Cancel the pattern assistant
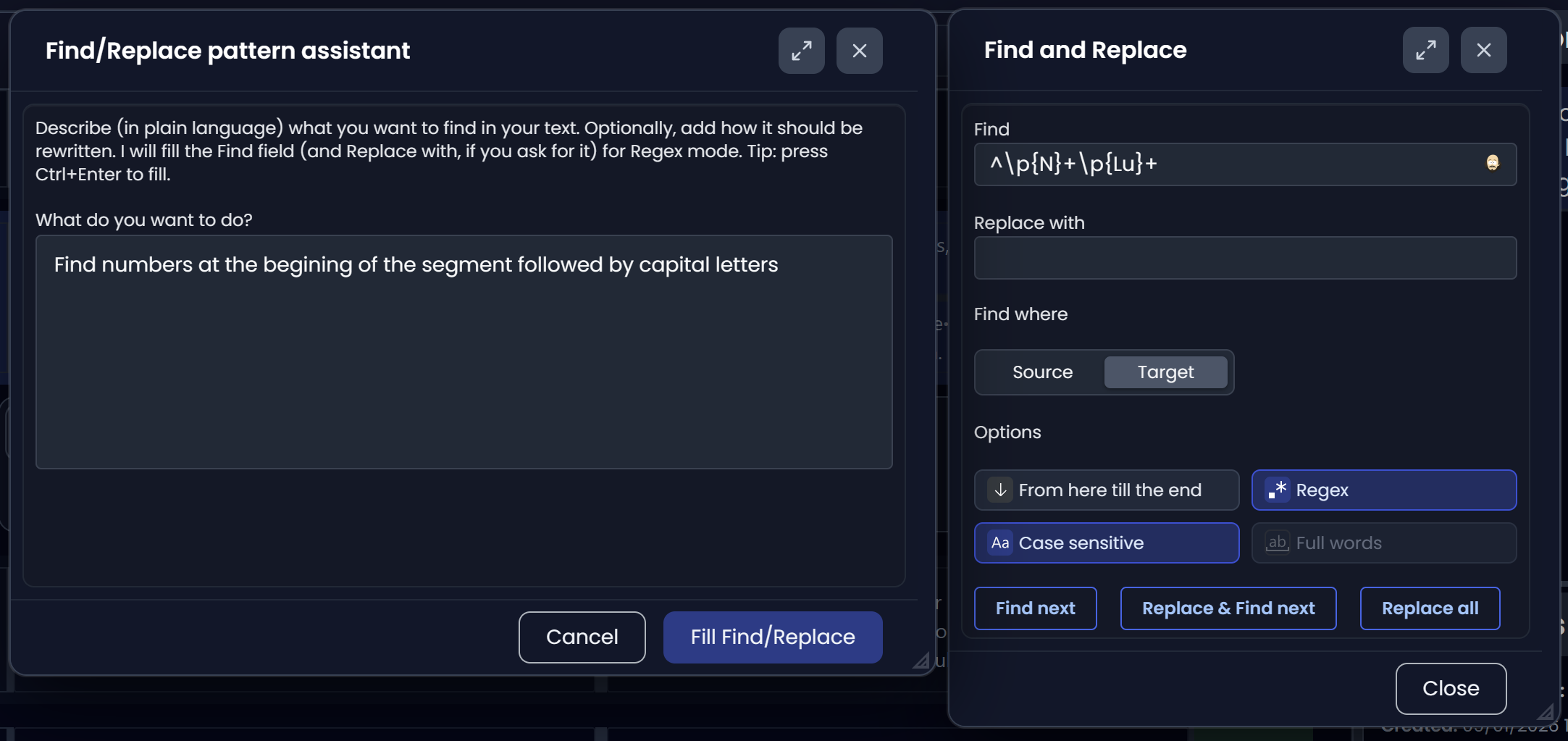 582,637
